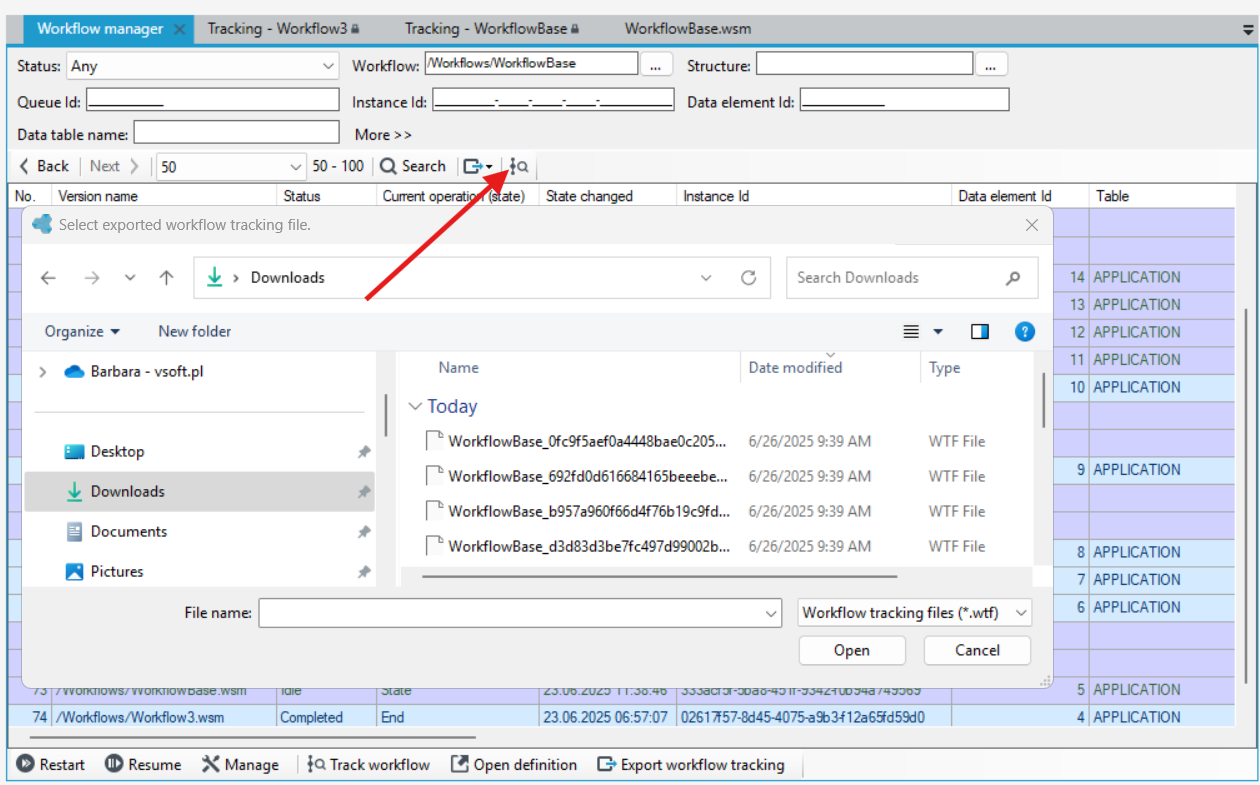This screenshot has height=785, width=1260.
Task: Open the file dialog's blue help icon
Action: 1024,332
